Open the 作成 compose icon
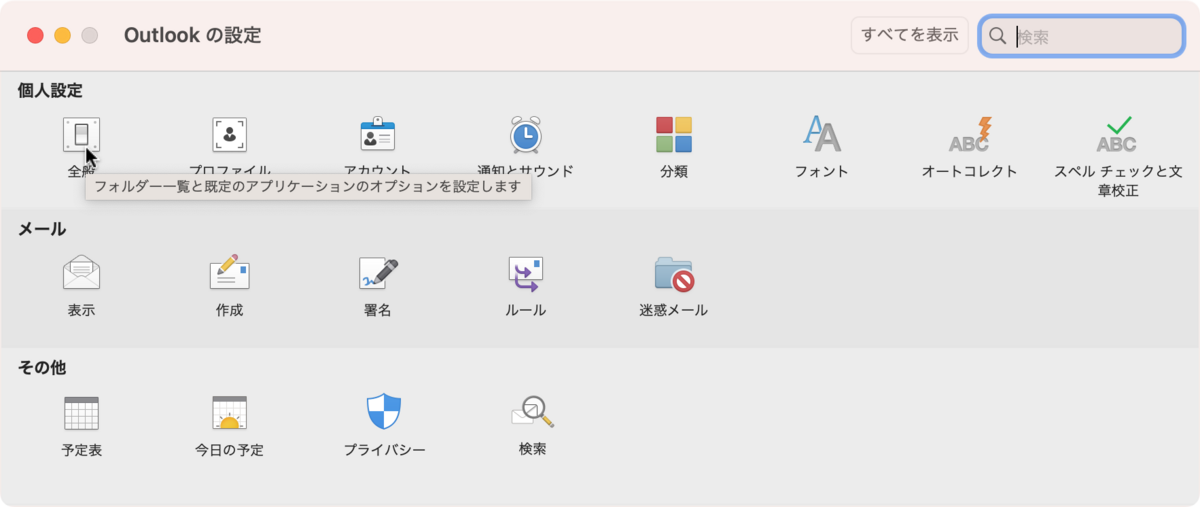Screen dimensions: 1200x507 click(x=230, y=273)
